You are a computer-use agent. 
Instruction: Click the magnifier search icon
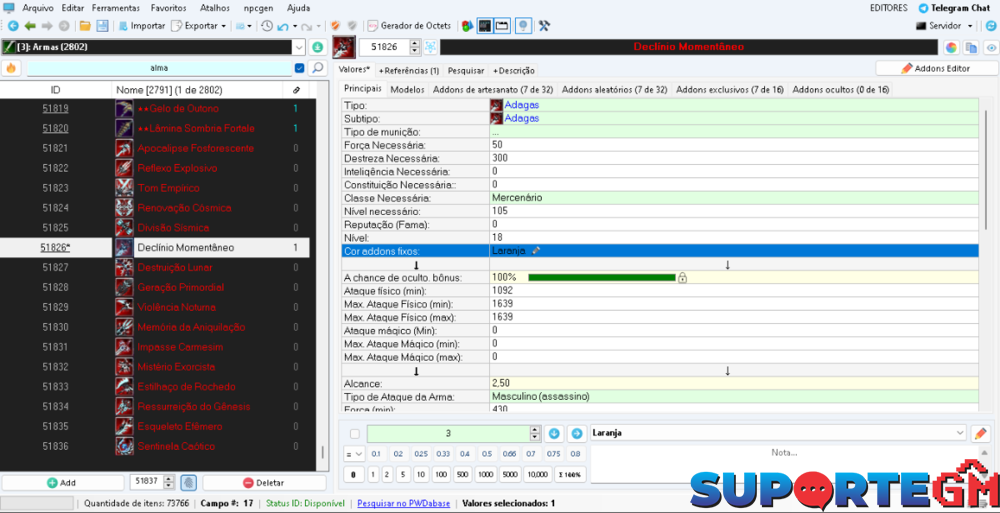click(318, 68)
